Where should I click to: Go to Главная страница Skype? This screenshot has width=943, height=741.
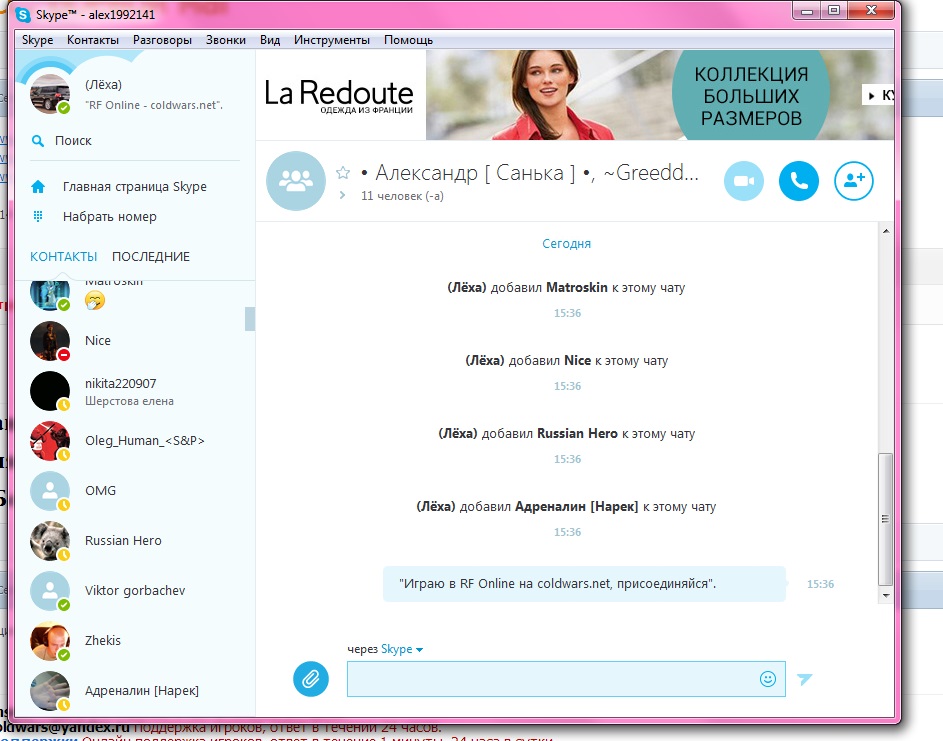135,187
